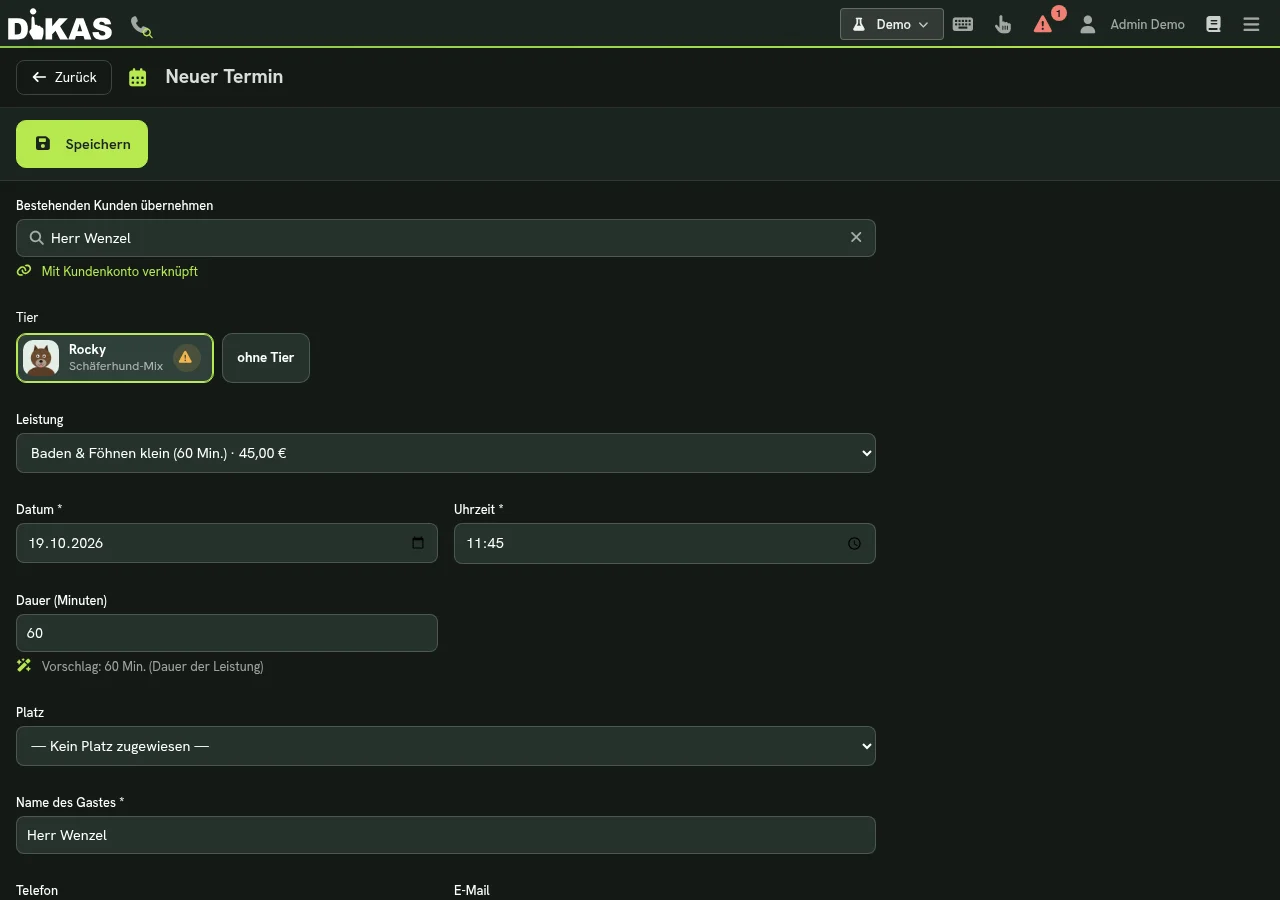The image size is (1280, 900).
Task: Open the Leistung service dropdown
Action: click(x=446, y=453)
